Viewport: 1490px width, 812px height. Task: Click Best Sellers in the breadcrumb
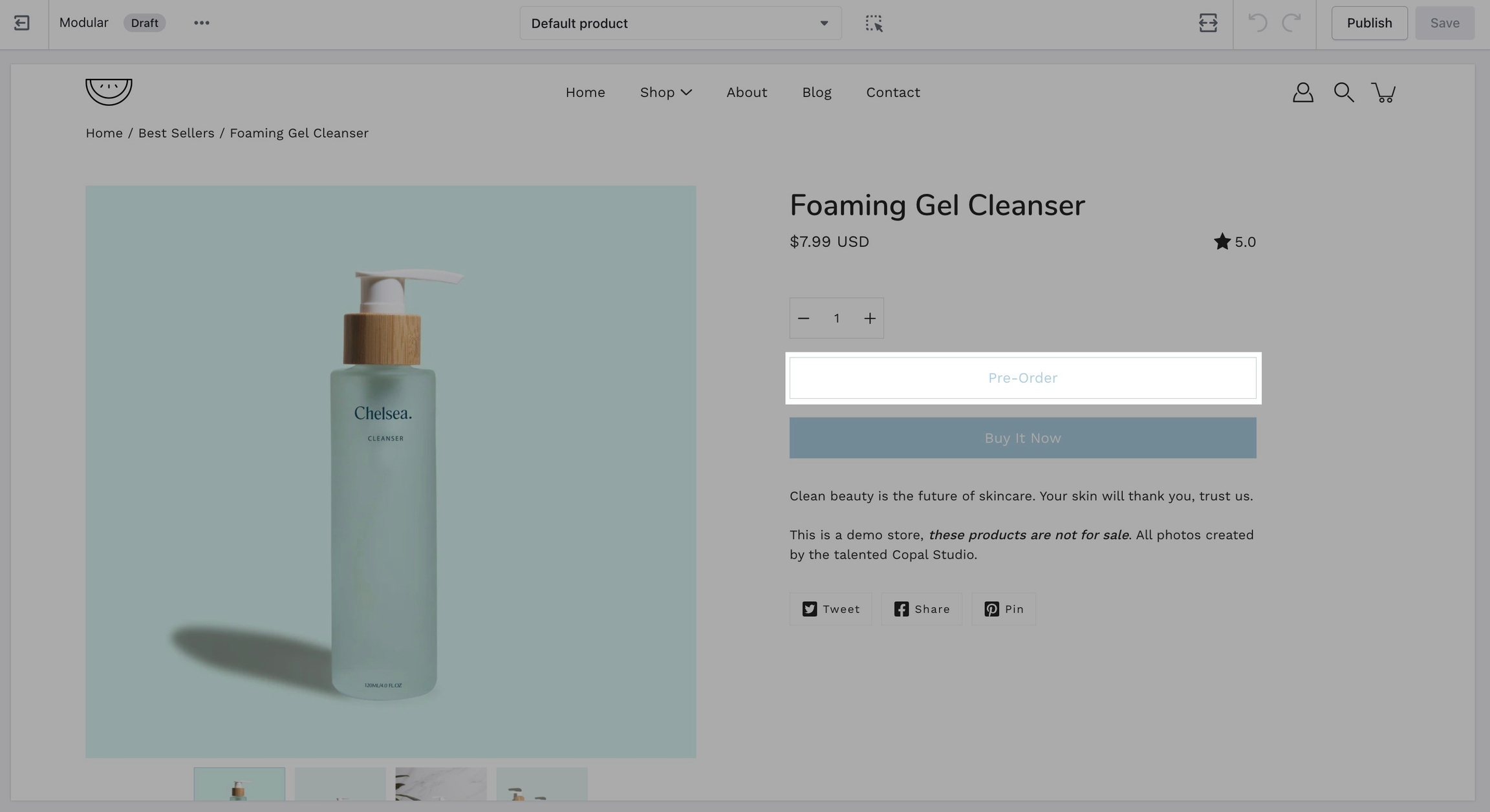coord(176,133)
